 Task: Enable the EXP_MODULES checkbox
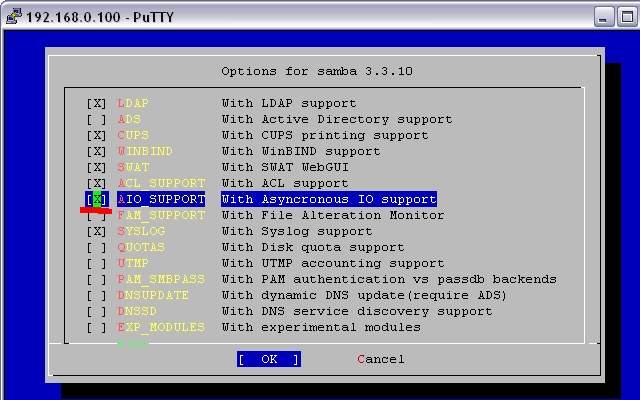[x=96, y=327]
